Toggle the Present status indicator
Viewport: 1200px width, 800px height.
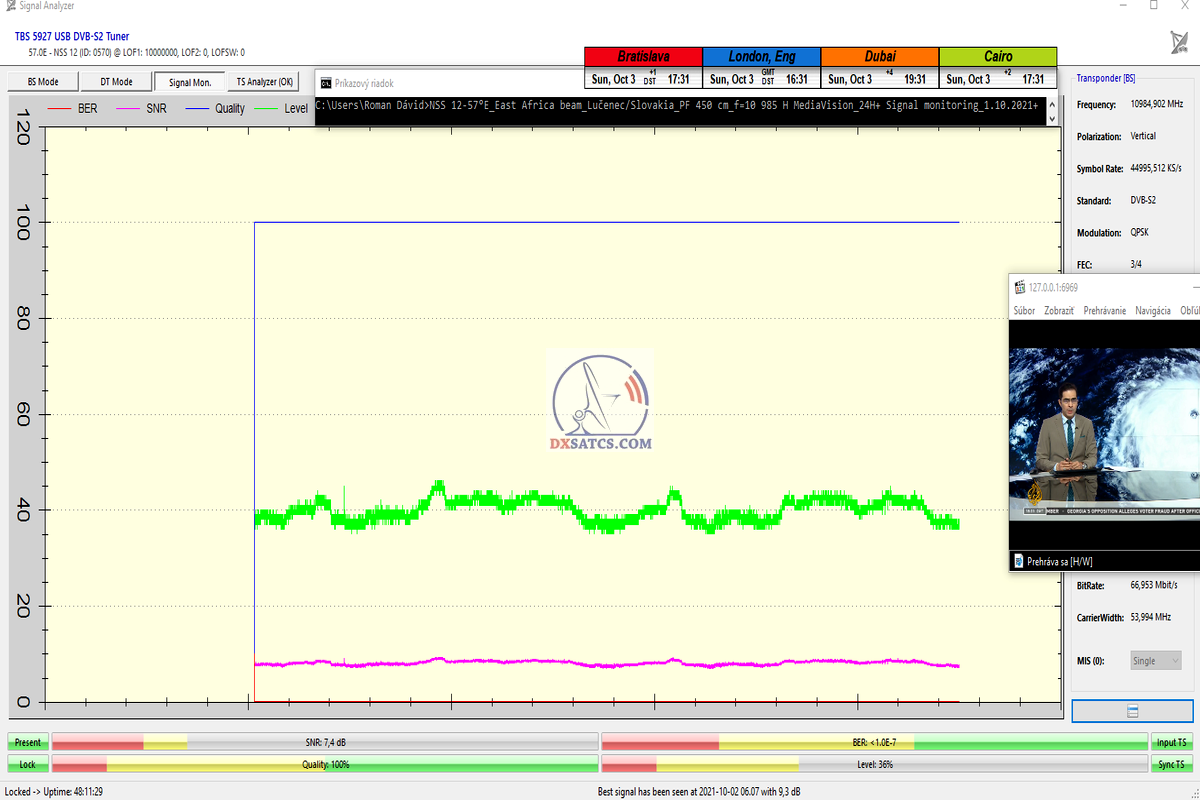28,742
